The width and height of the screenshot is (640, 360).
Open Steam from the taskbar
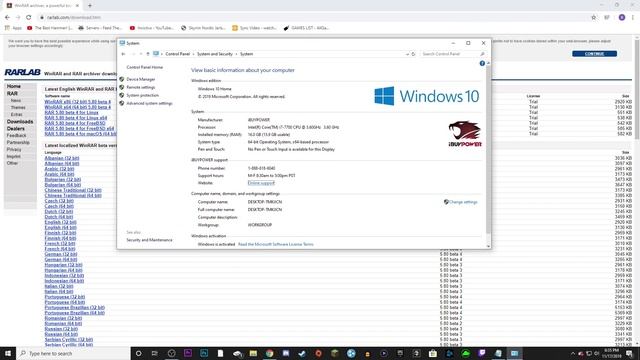click(302, 353)
